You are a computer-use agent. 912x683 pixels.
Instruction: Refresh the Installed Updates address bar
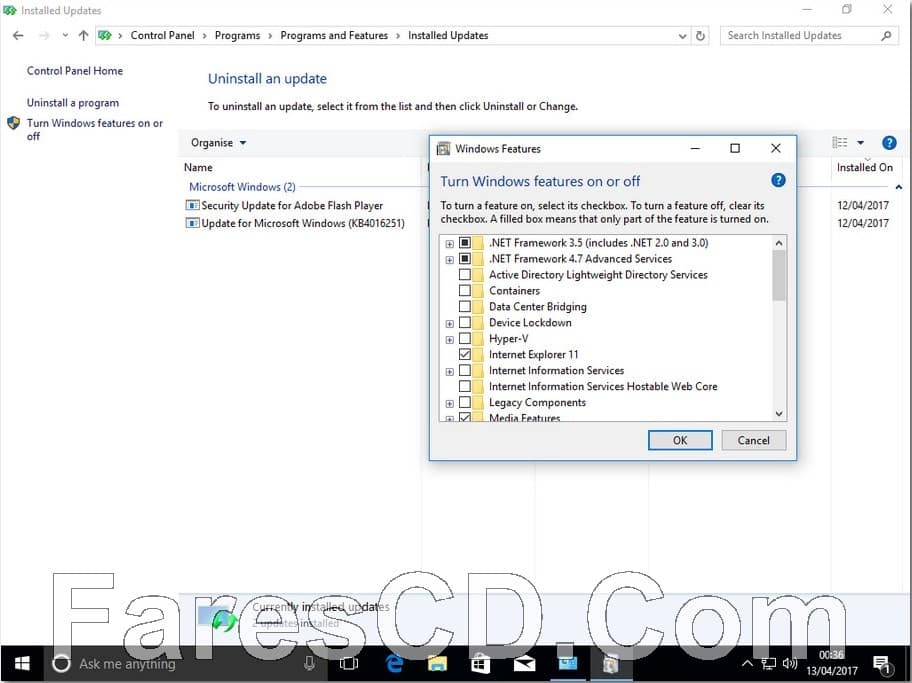coord(700,36)
